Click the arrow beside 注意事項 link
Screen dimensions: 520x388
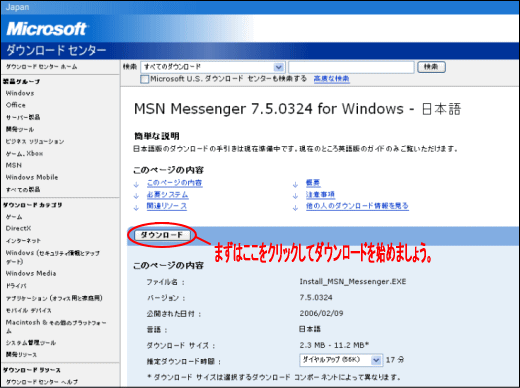(295, 196)
